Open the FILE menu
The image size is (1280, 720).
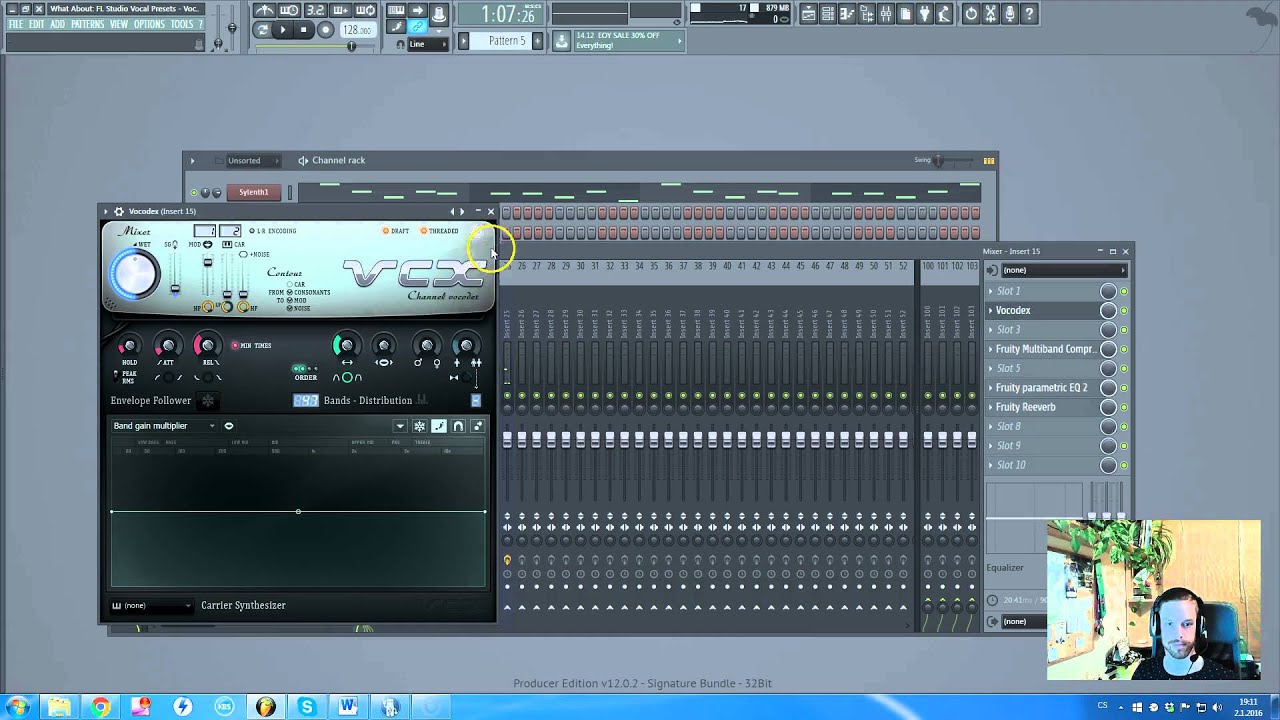pos(15,24)
